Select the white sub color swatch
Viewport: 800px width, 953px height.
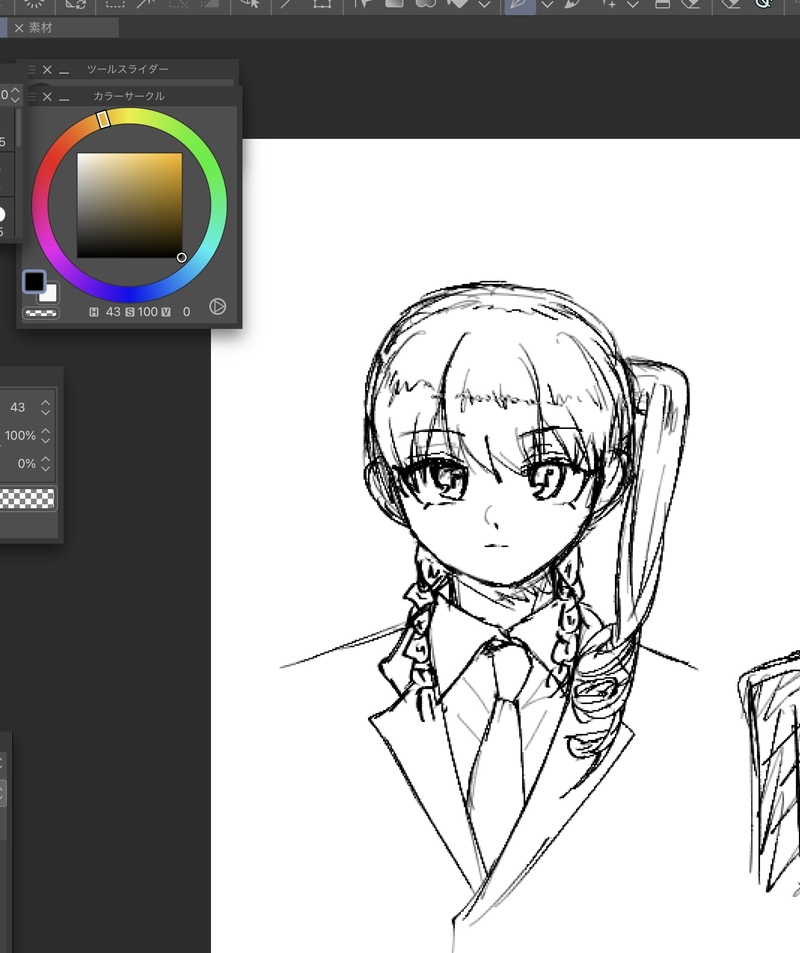pos(50,294)
